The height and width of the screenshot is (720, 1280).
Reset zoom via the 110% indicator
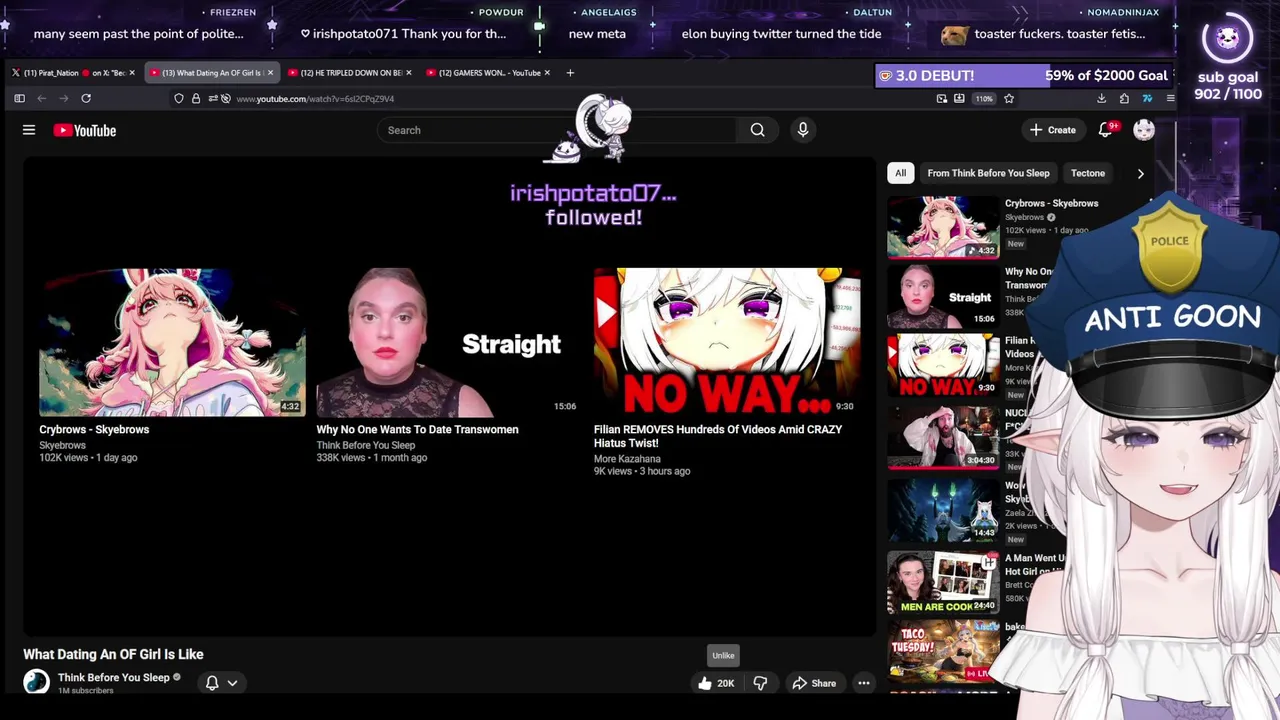coord(984,98)
